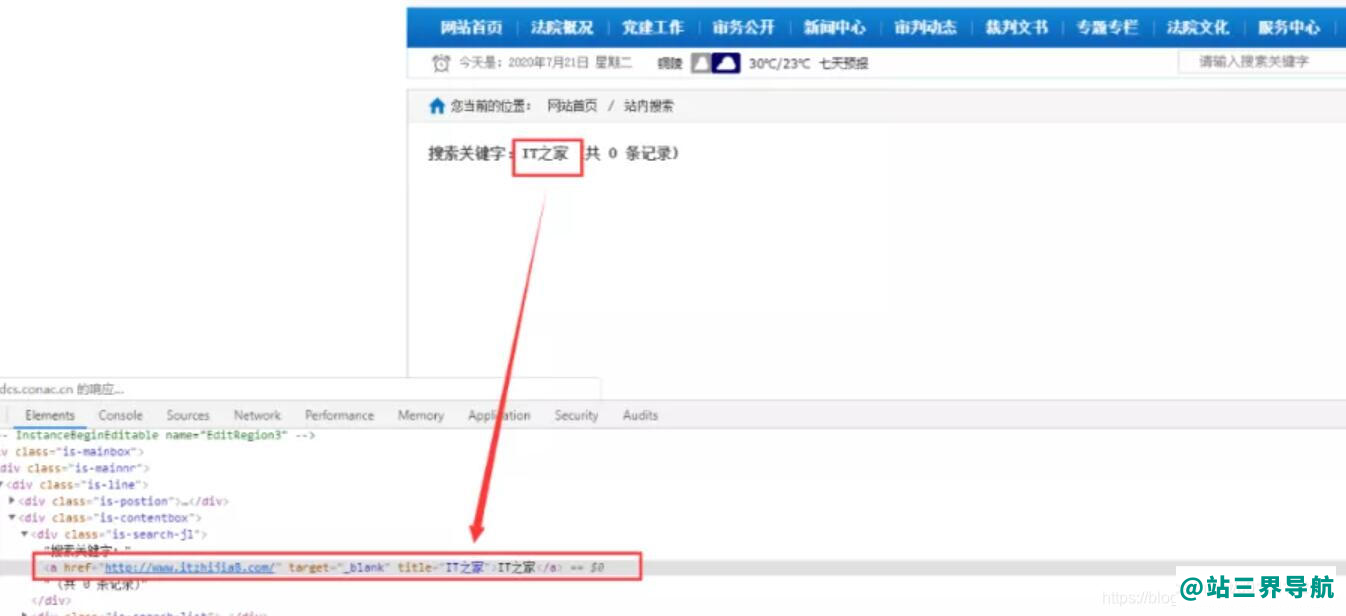Viewport: 1346px width, 616px height.
Task: Open the 裁判文书 navigation item
Action: click(x=1017, y=28)
